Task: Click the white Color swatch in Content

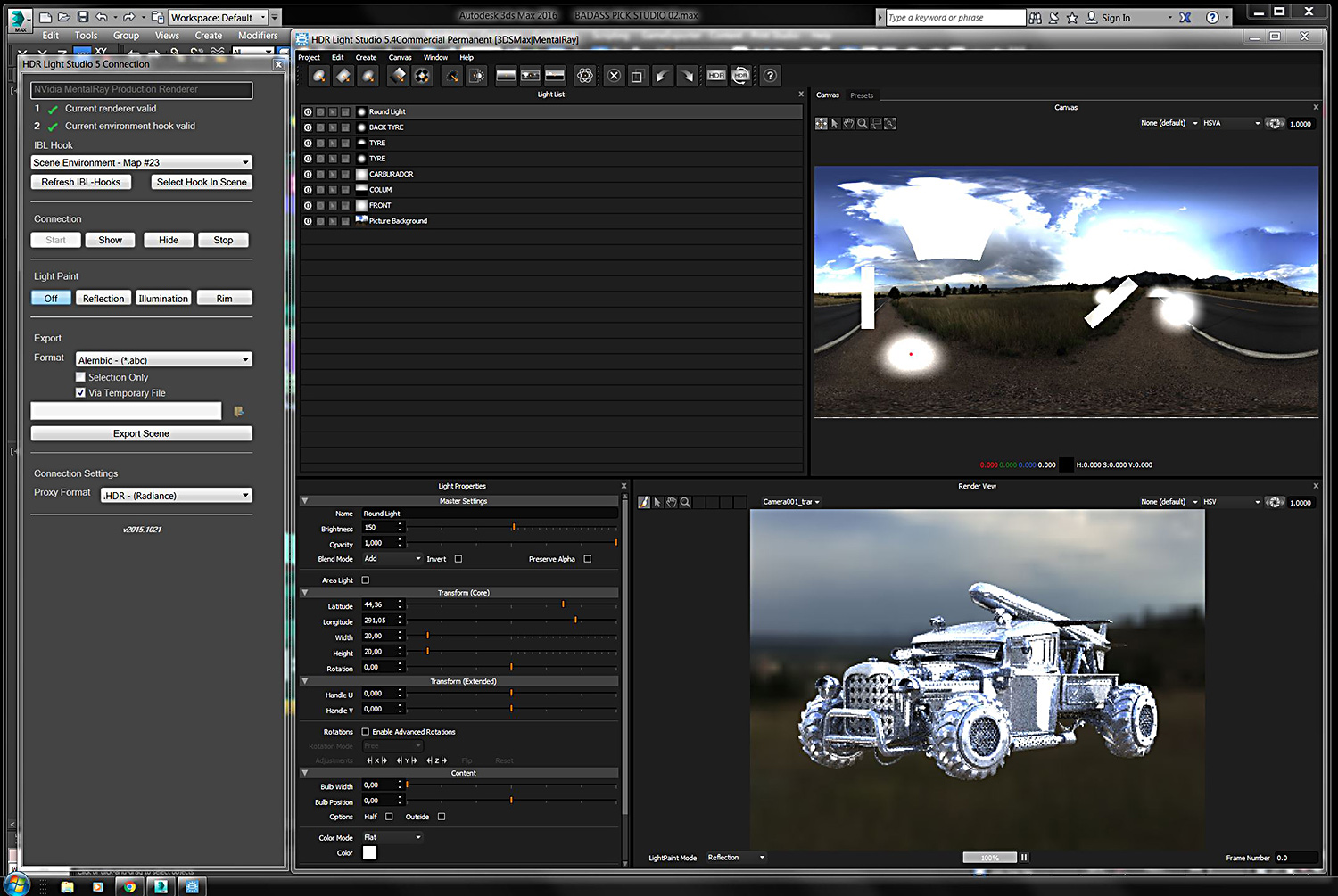Action: click(x=369, y=853)
